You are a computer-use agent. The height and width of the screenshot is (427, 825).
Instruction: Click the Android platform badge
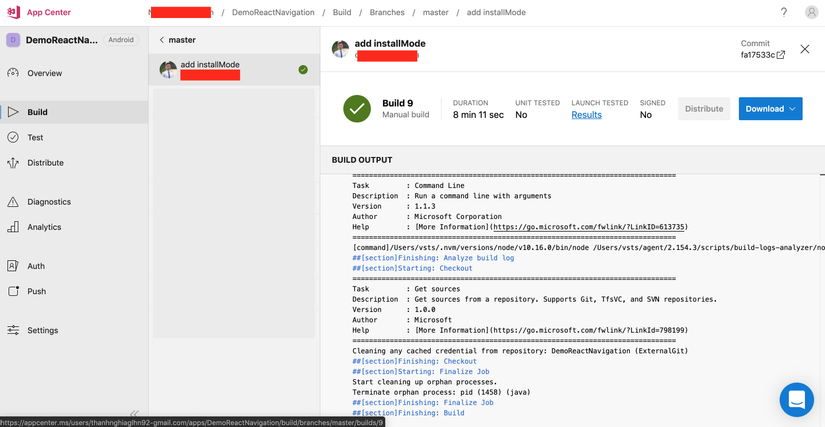[x=121, y=40]
